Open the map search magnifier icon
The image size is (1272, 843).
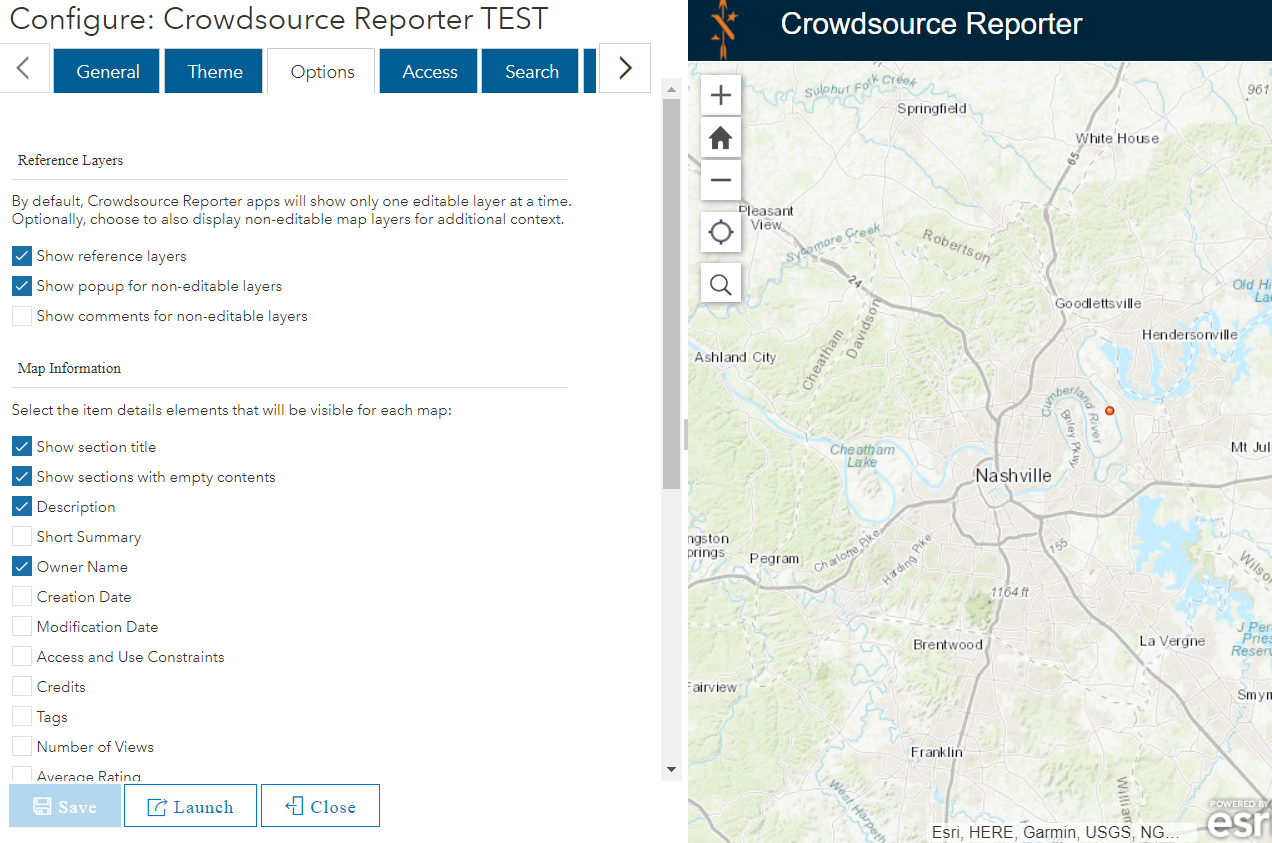pos(721,284)
